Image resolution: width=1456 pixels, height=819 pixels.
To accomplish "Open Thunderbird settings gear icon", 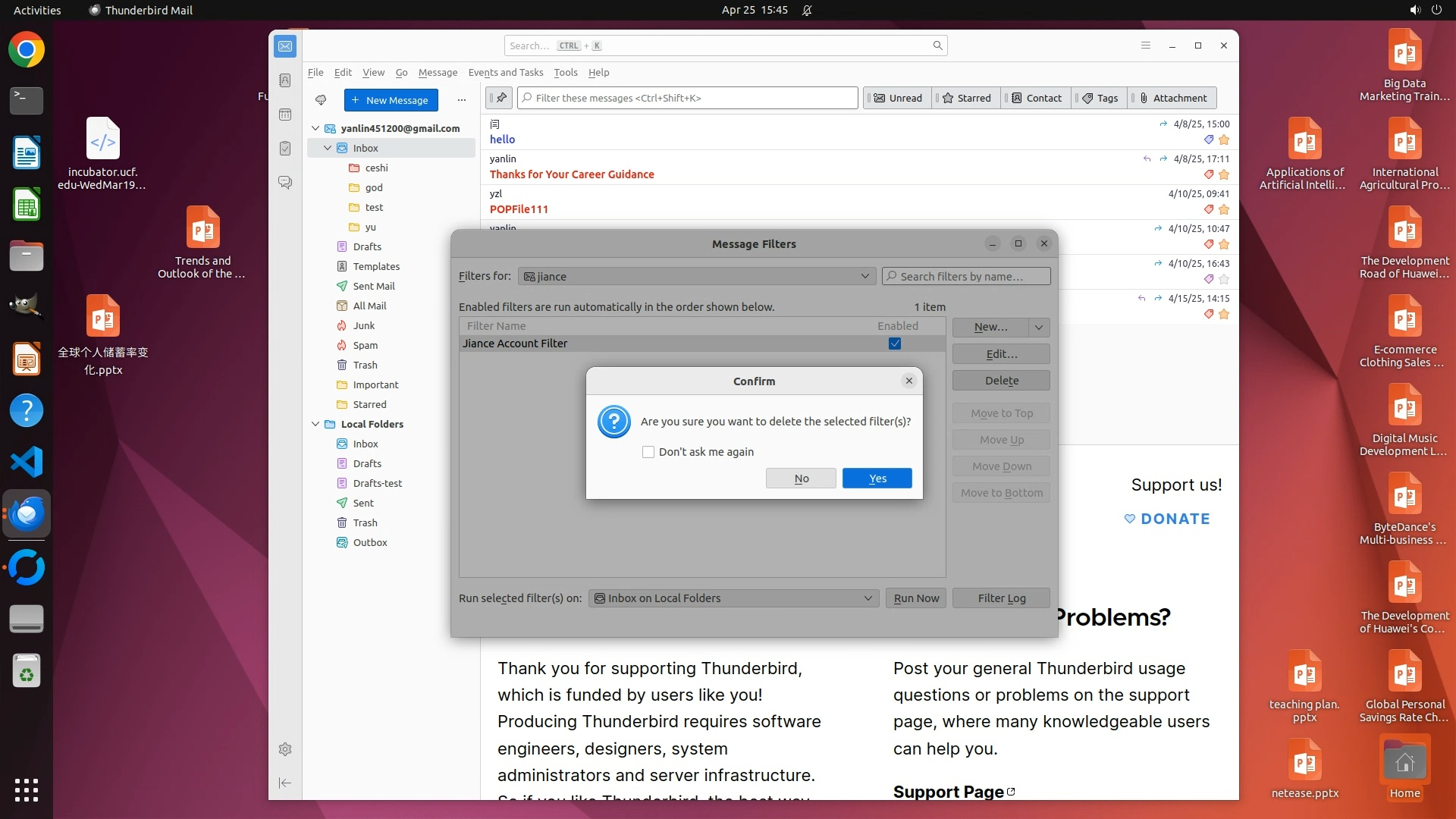I will pos(285,749).
